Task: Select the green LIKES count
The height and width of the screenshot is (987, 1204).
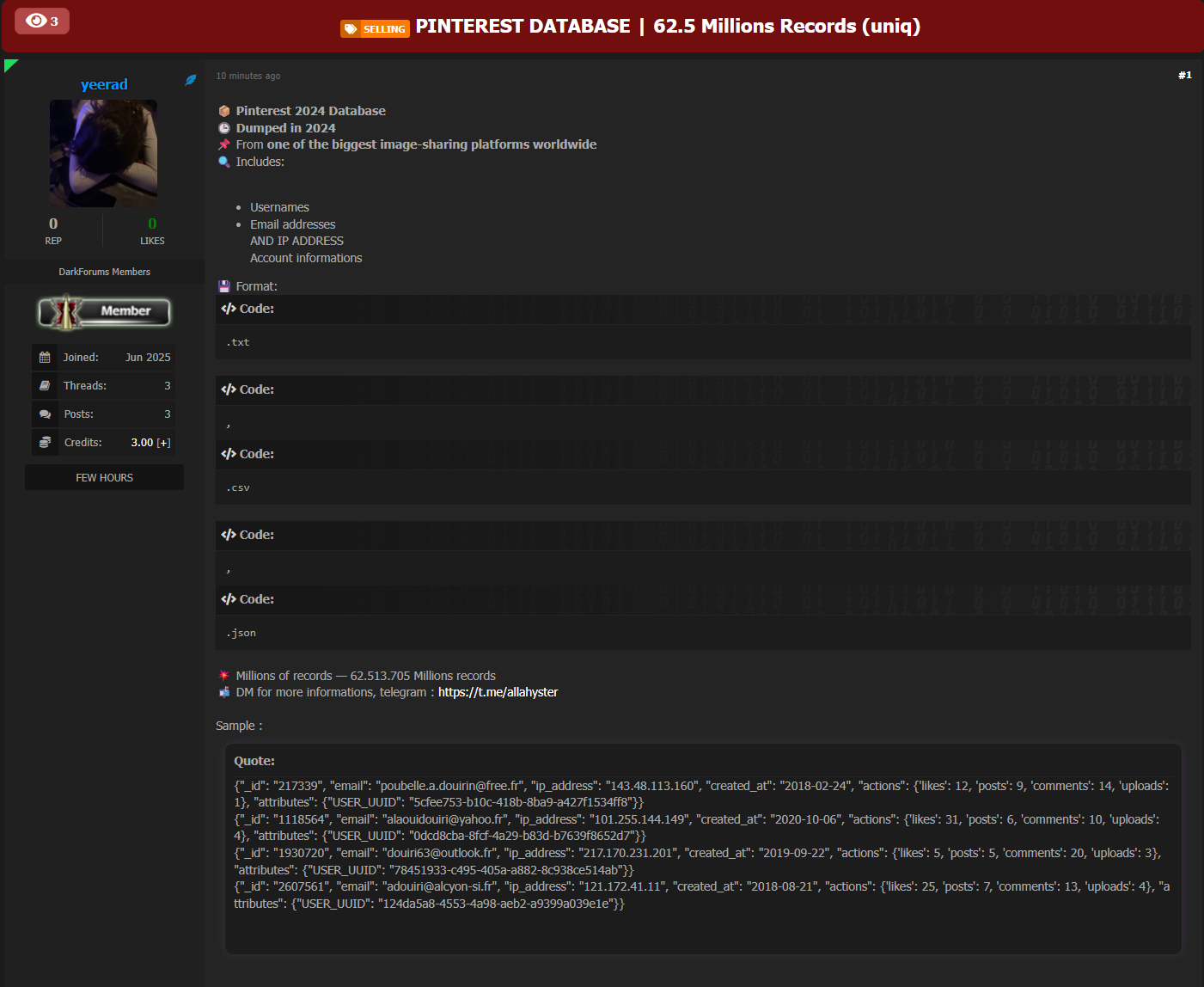Action: [152, 224]
